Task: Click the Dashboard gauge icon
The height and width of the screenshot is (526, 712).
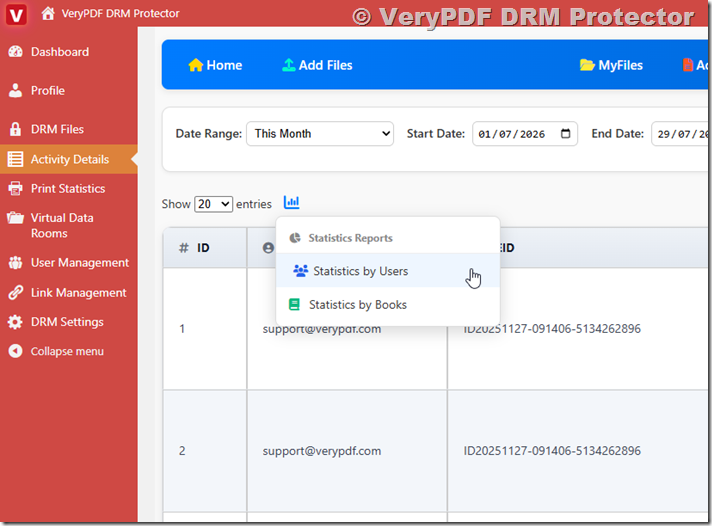Action: 15,52
